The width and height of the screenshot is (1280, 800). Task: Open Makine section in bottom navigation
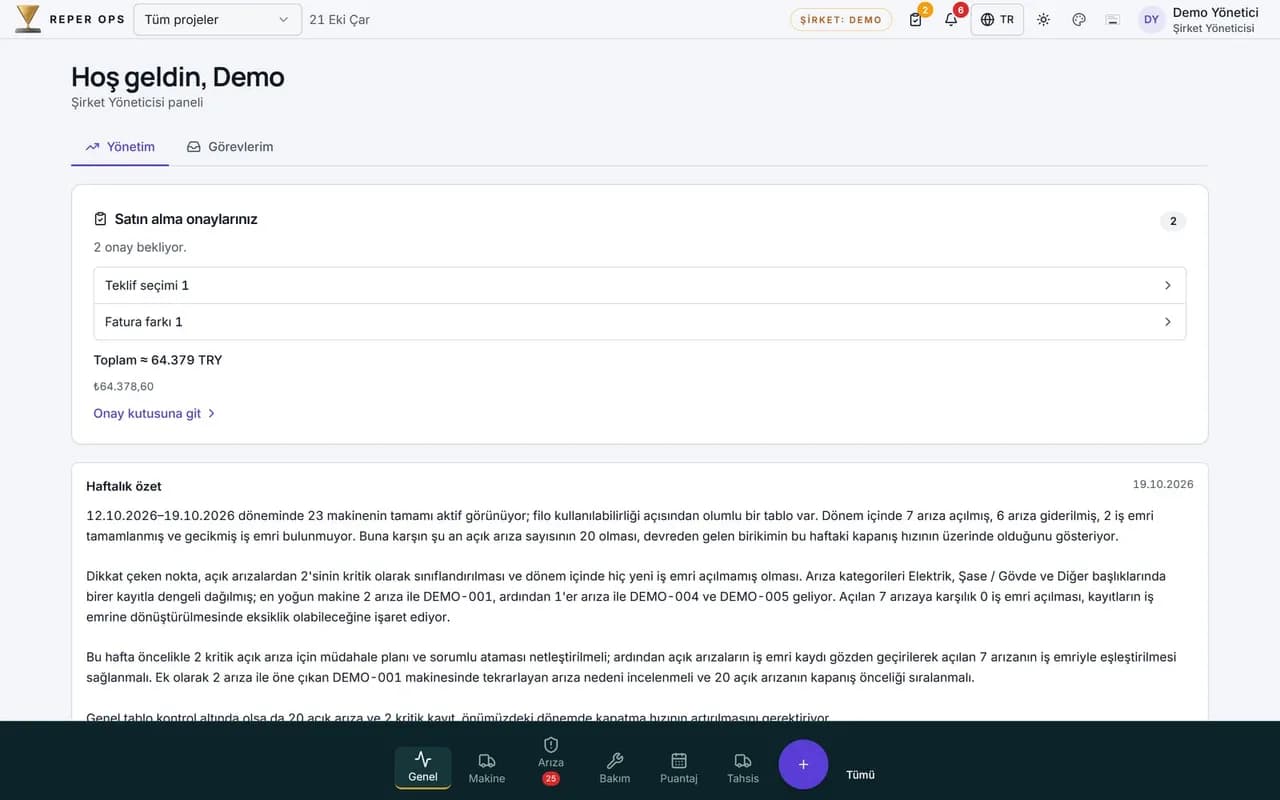[487, 767]
